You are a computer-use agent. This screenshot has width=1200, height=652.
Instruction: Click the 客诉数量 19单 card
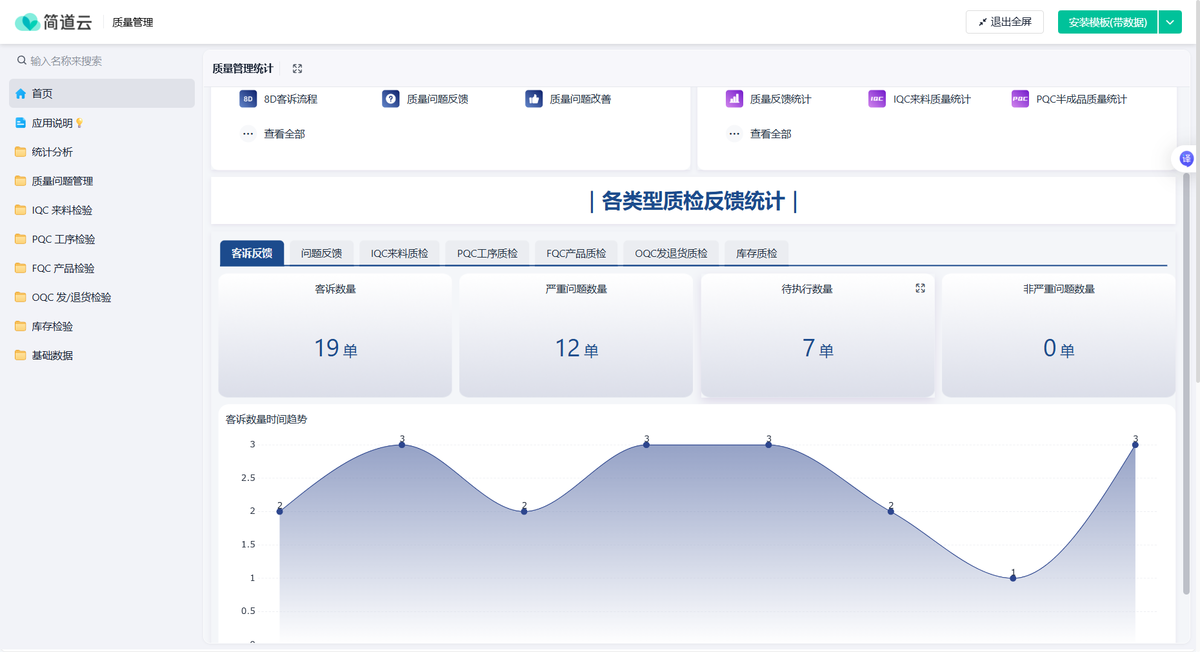tap(335, 335)
